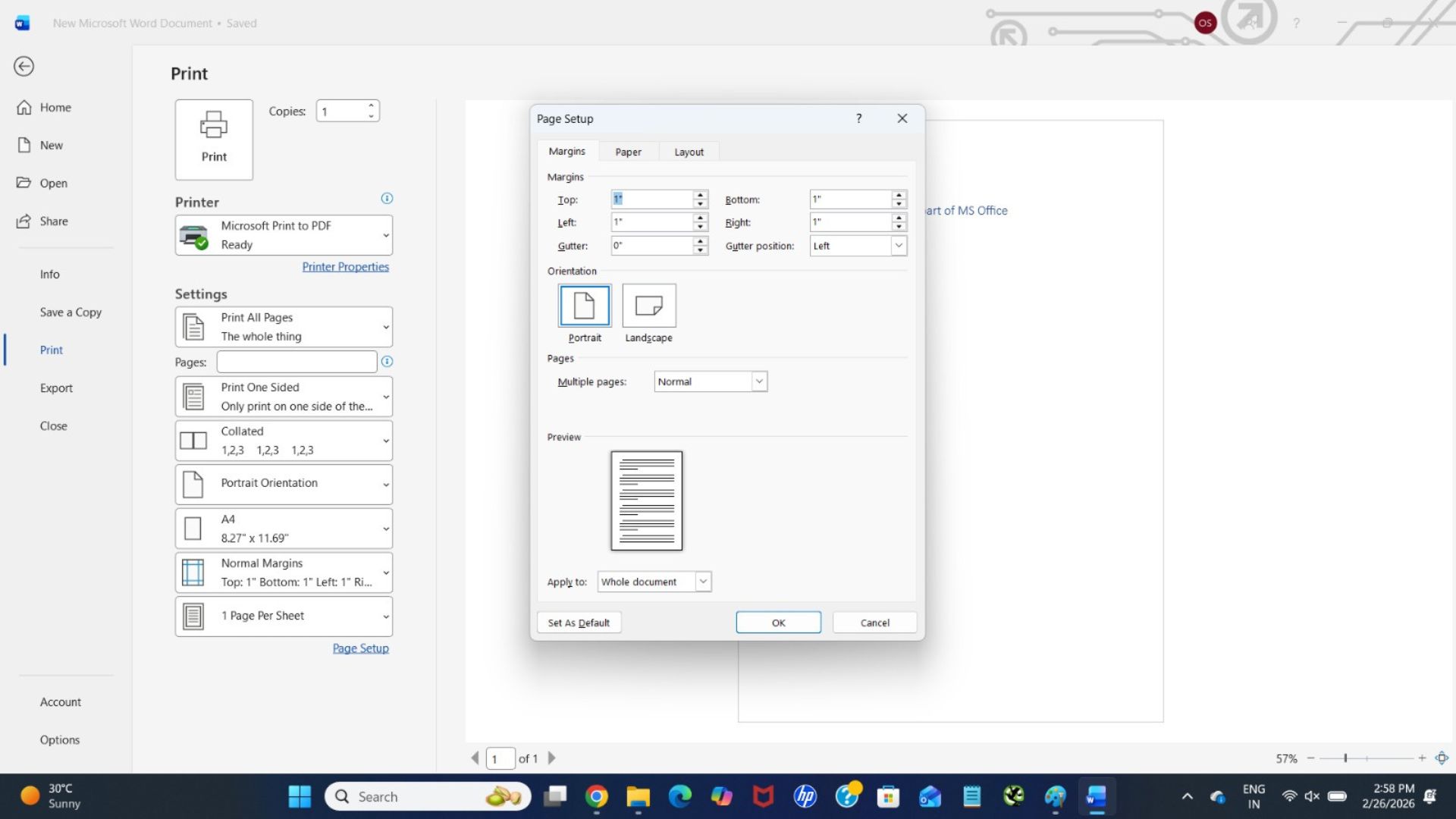
Task: Open Printer Properties link
Action: [346, 266]
